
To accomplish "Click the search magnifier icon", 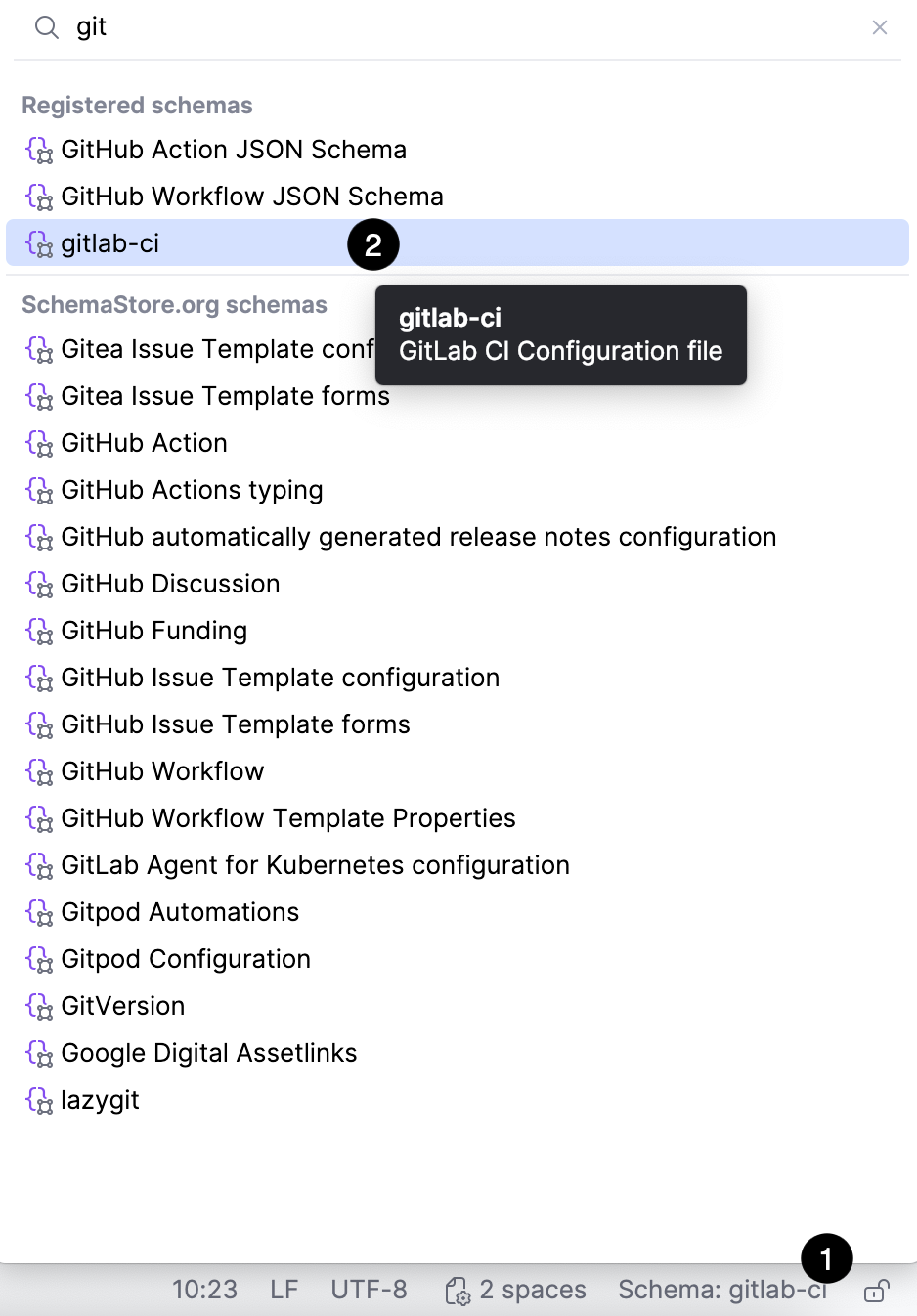I will click(45, 27).
